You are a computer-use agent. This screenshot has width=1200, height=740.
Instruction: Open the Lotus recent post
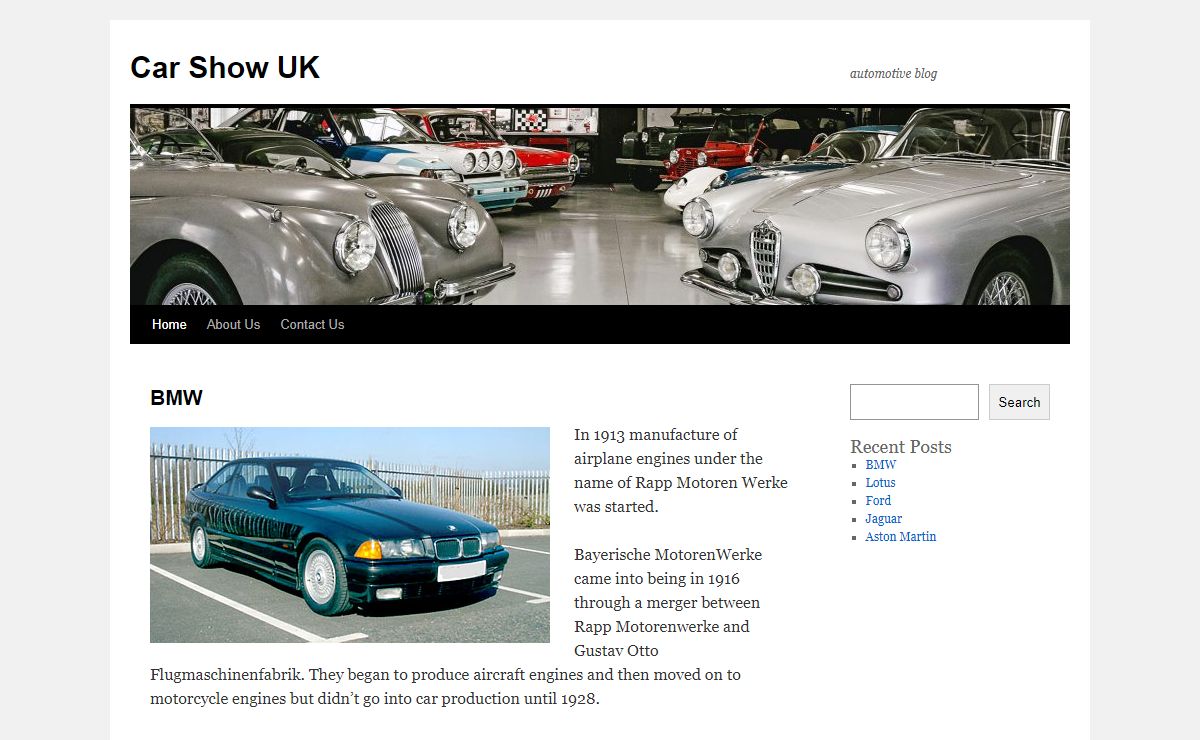pos(881,483)
